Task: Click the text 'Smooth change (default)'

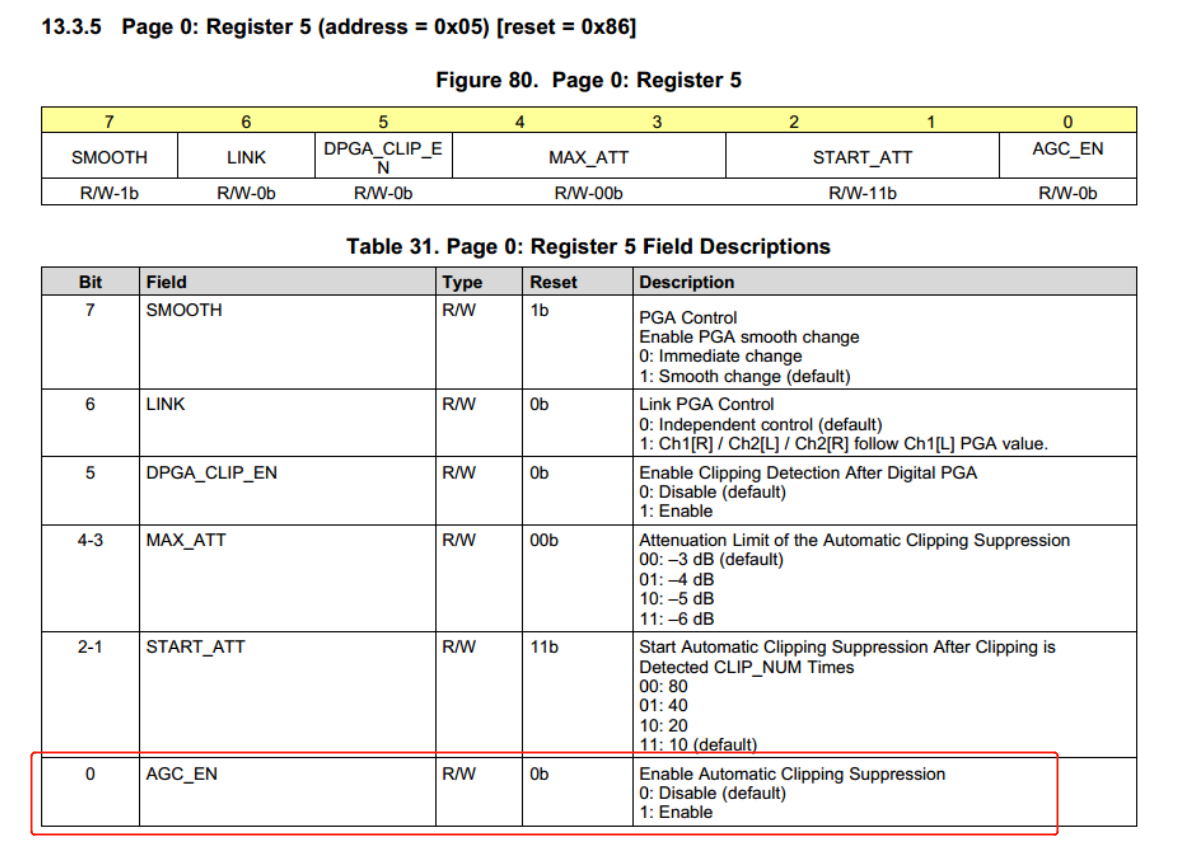Action: pyautogui.click(x=755, y=376)
